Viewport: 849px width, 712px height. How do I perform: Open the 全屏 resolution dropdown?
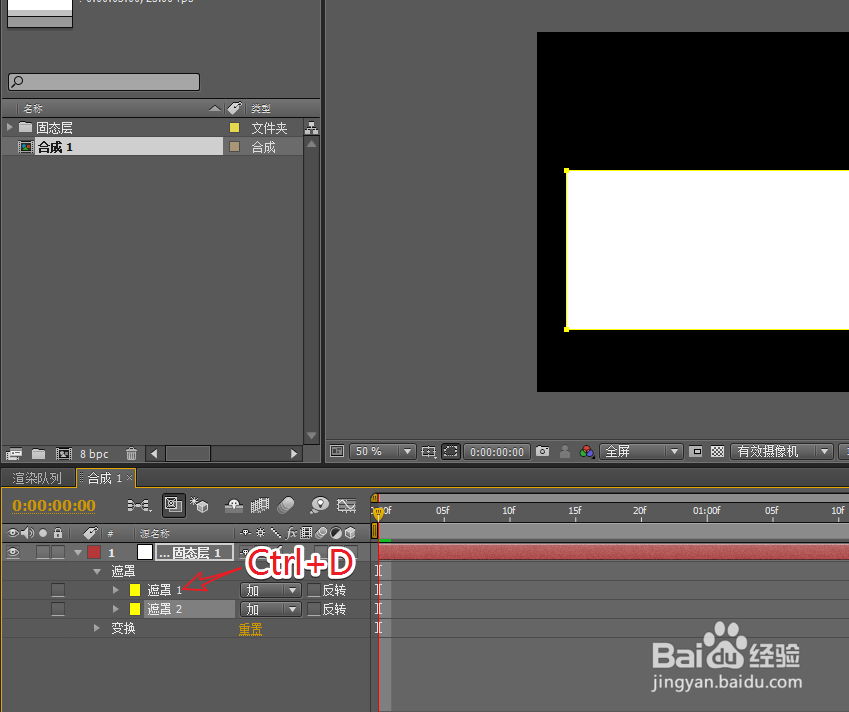pyautogui.click(x=641, y=452)
